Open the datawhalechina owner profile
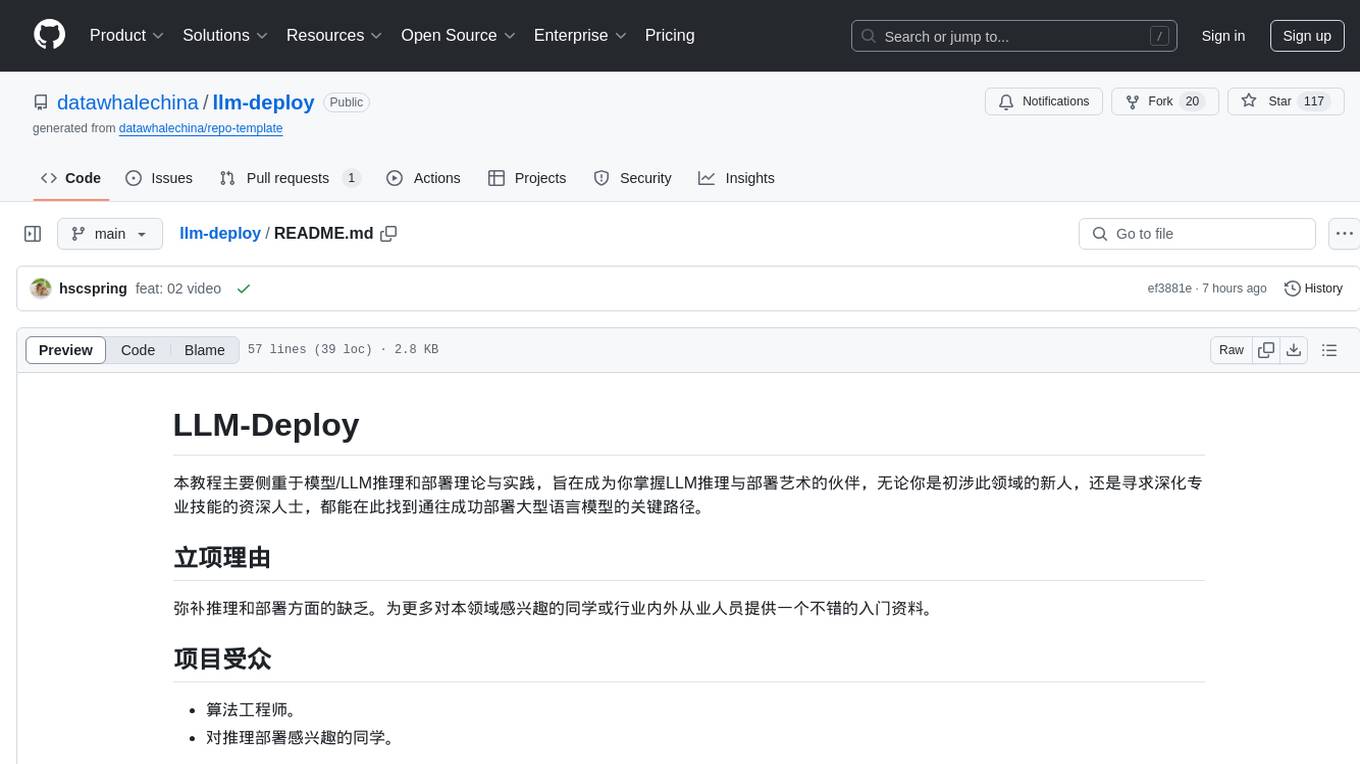This screenshot has height=764, width=1360. [128, 102]
